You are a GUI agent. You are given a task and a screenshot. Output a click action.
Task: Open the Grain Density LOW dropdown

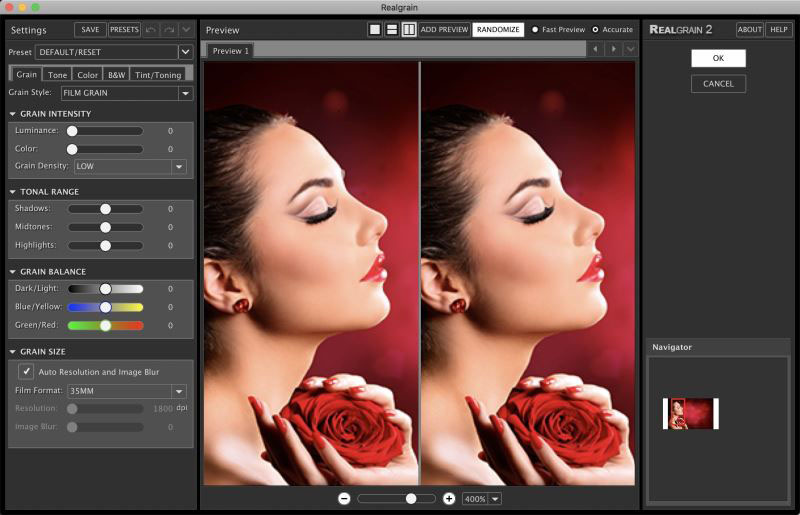coord(130,166)
